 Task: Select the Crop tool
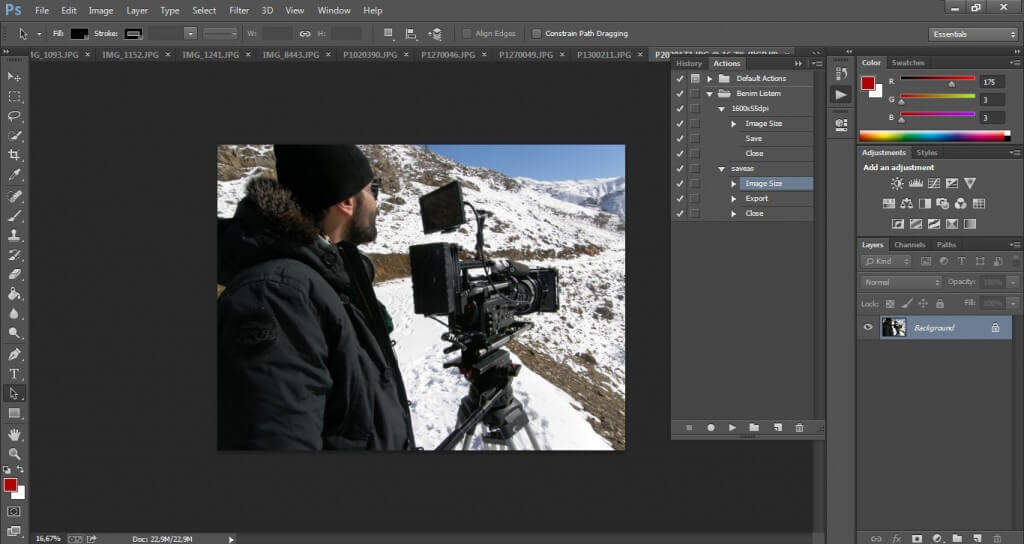[14, 155]
